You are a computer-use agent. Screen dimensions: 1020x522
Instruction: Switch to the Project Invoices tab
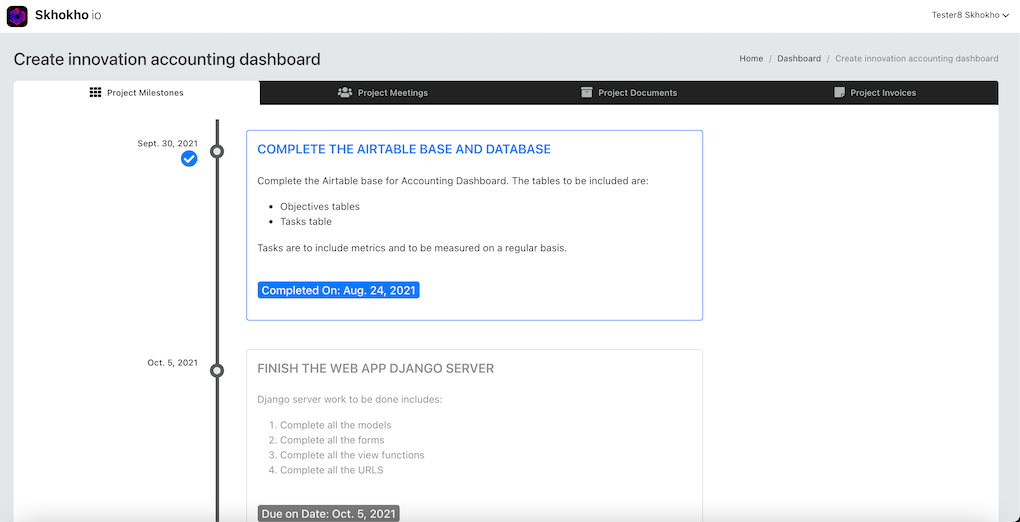click(x=875, y=92)
